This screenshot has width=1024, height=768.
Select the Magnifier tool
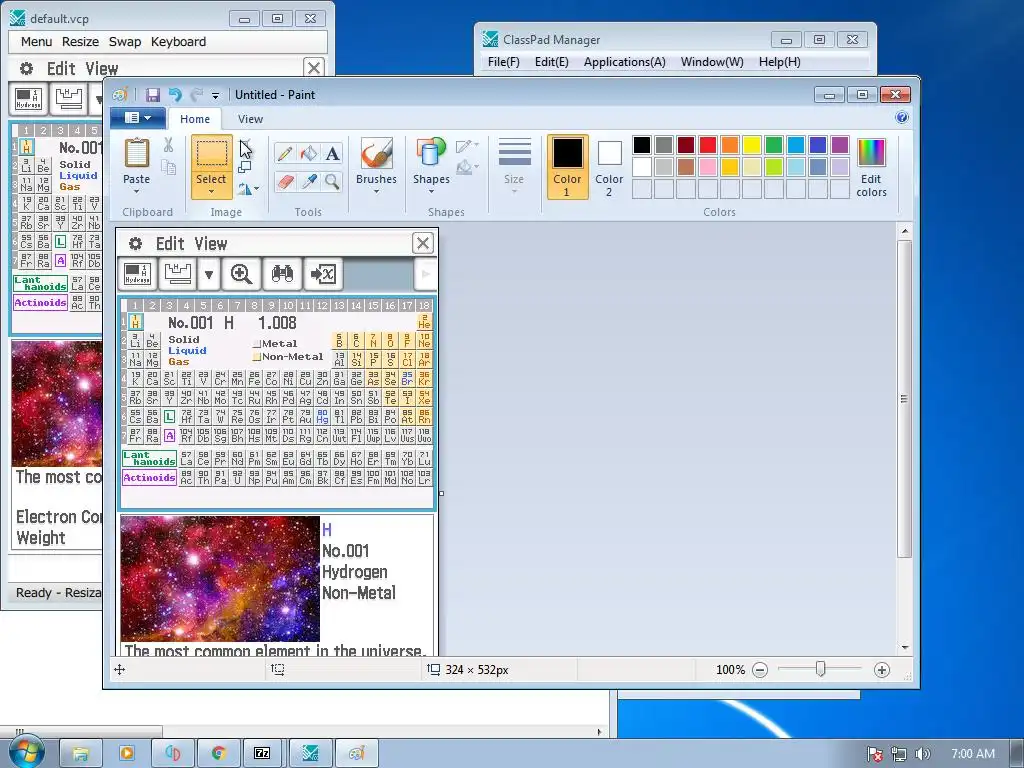pos(332,182)
